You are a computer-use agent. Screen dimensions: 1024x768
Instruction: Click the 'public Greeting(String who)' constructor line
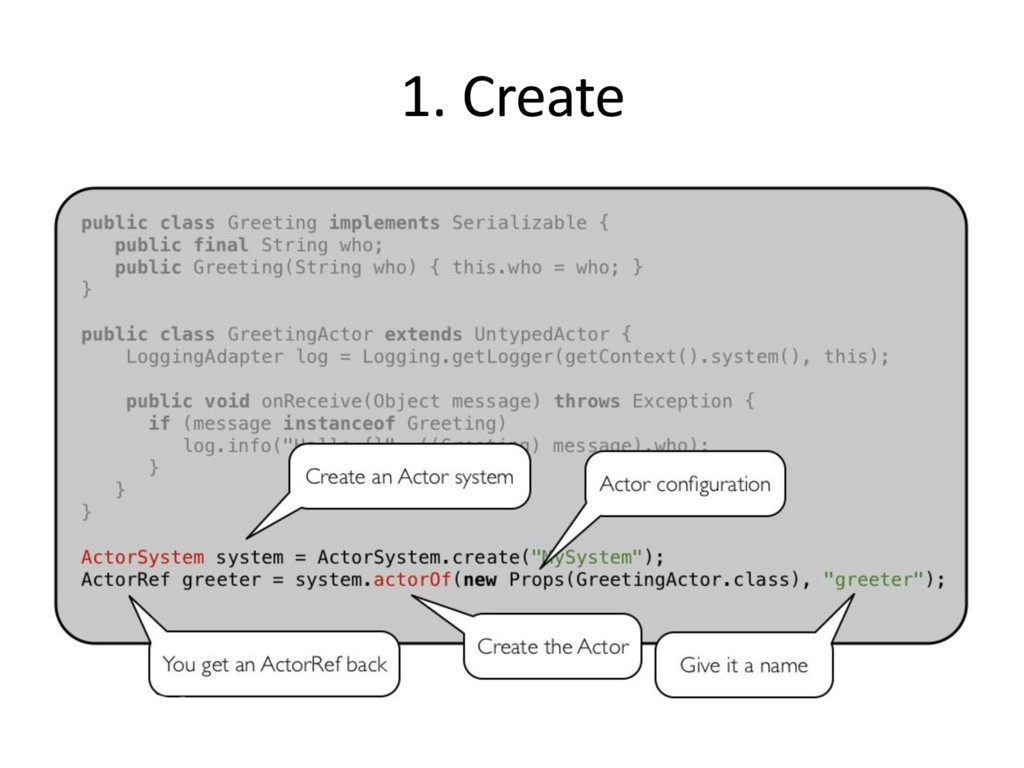[x=379, y=267]
